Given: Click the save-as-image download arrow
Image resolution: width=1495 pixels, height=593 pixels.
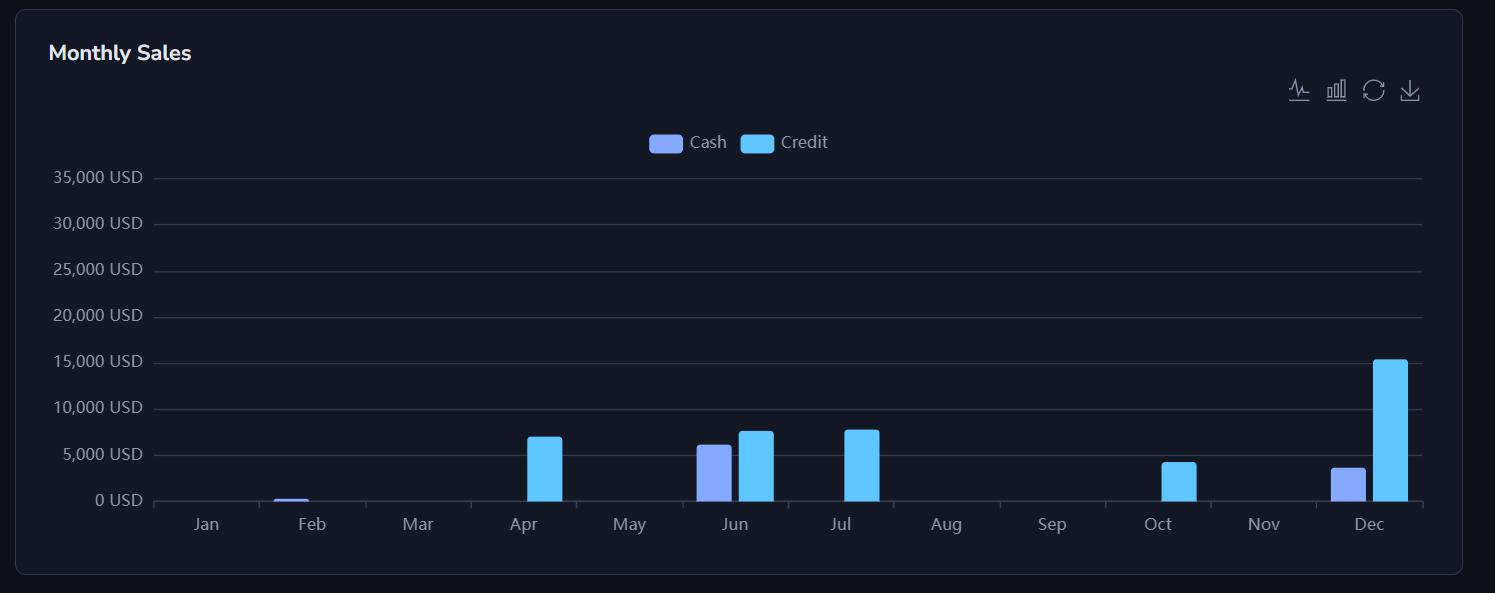Looking at the screenshot, I should 1410,90.
